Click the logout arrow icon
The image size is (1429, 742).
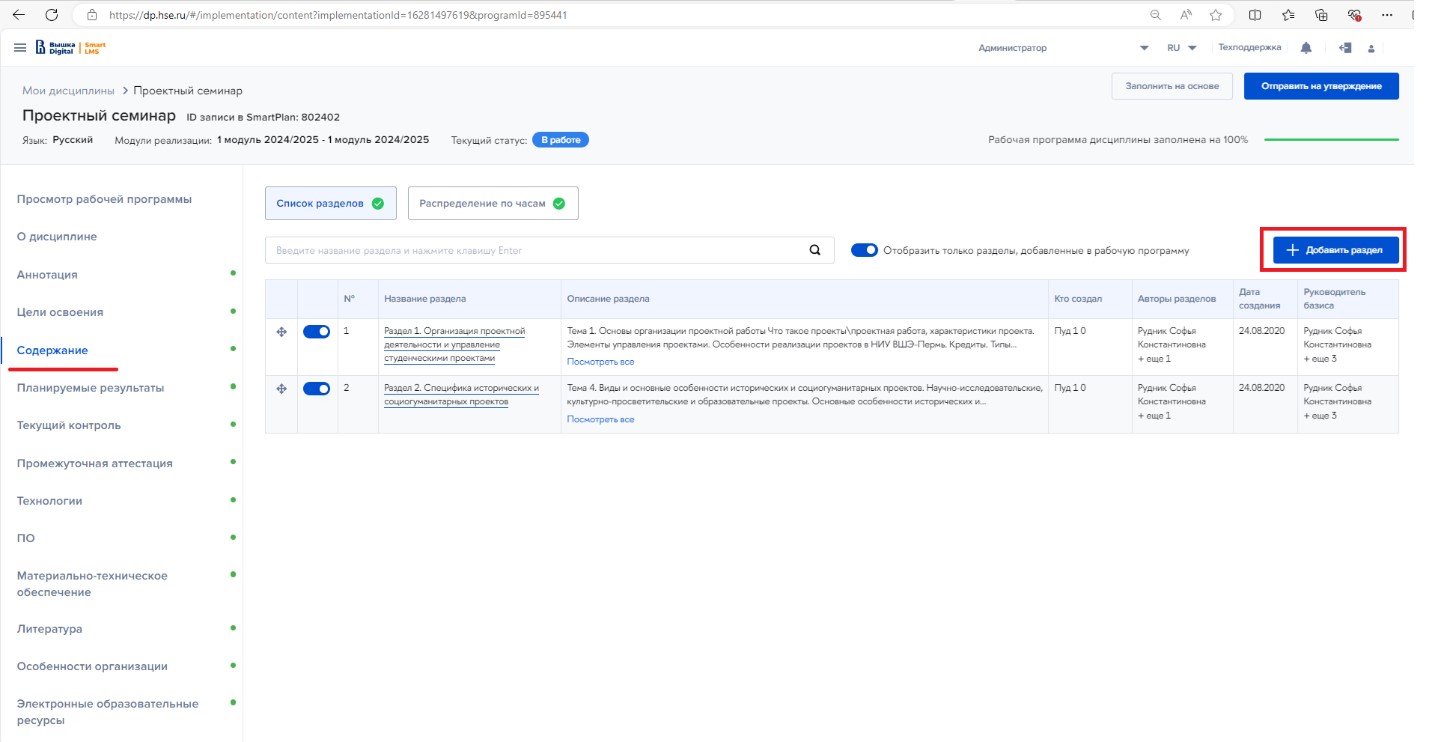coord(1345,48)
